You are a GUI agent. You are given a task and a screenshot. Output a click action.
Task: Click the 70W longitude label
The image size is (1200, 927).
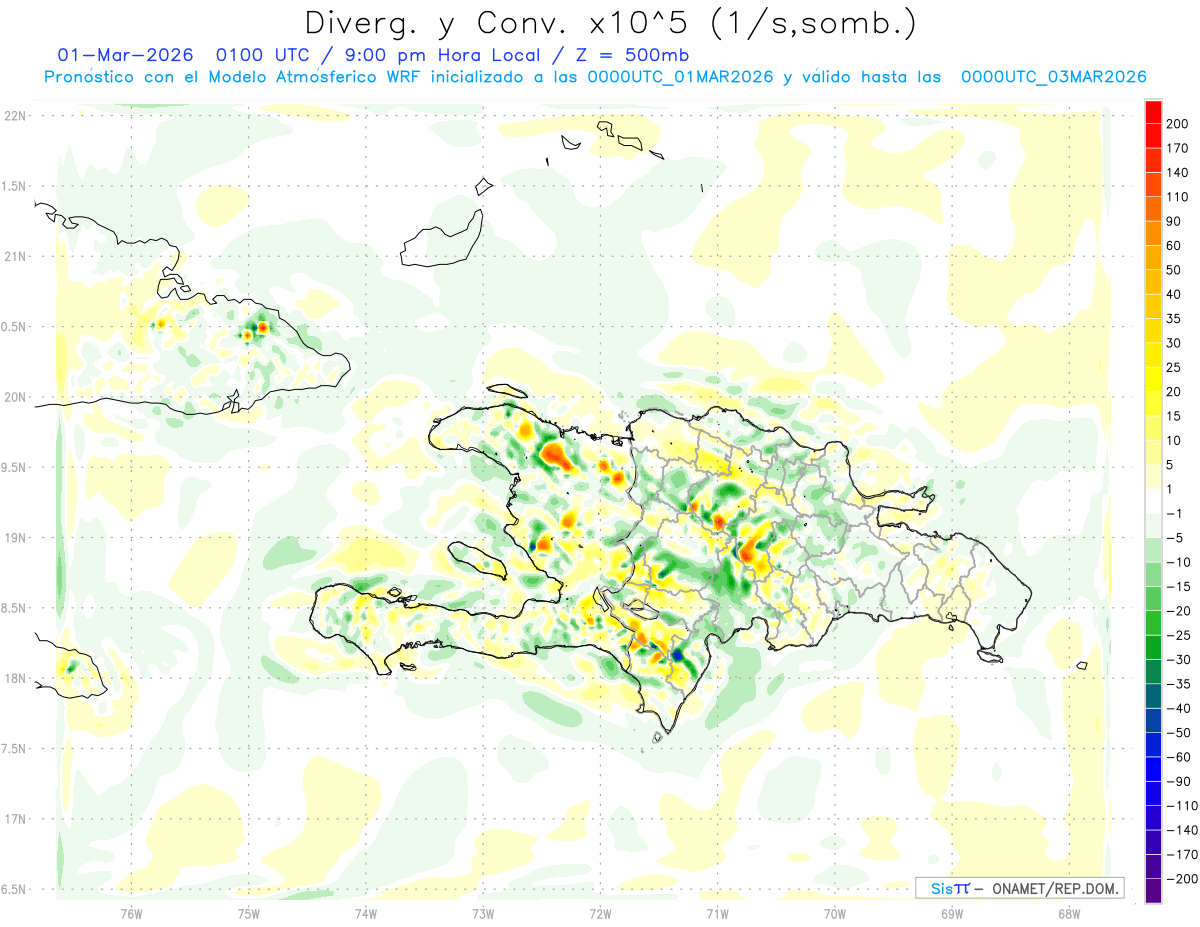click(x=835, y=913)
